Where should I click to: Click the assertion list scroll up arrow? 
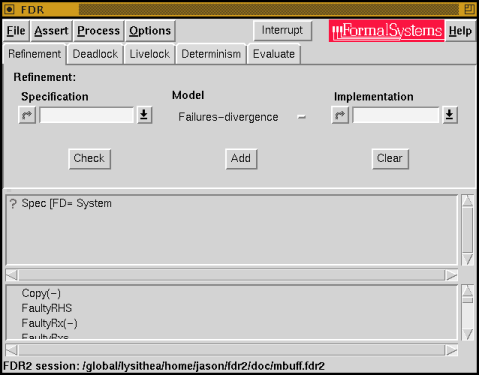coord(467,201)
